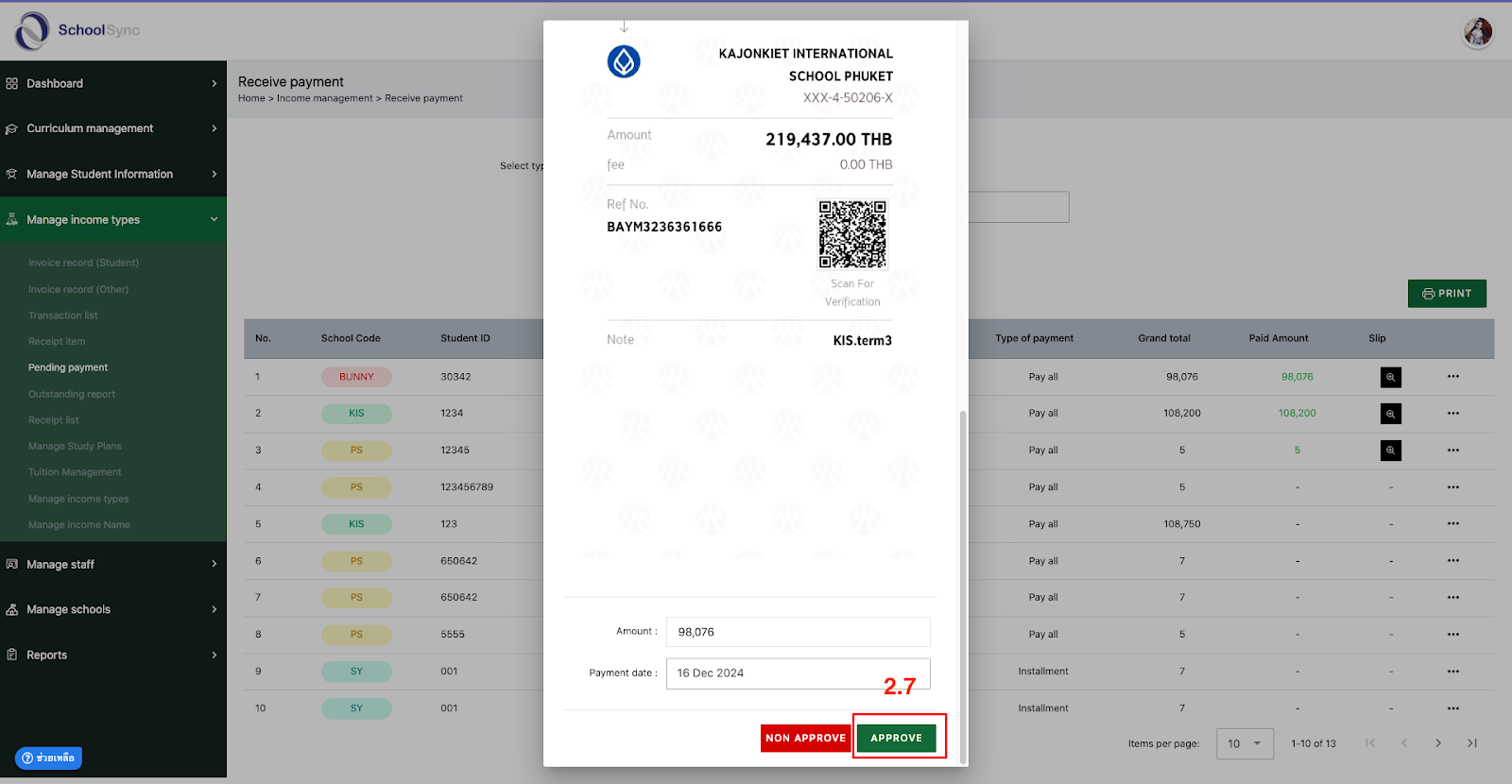The width and height of the screenshot is (1512, 784).
Task: Expand Reports chevron
Action: 215,655
